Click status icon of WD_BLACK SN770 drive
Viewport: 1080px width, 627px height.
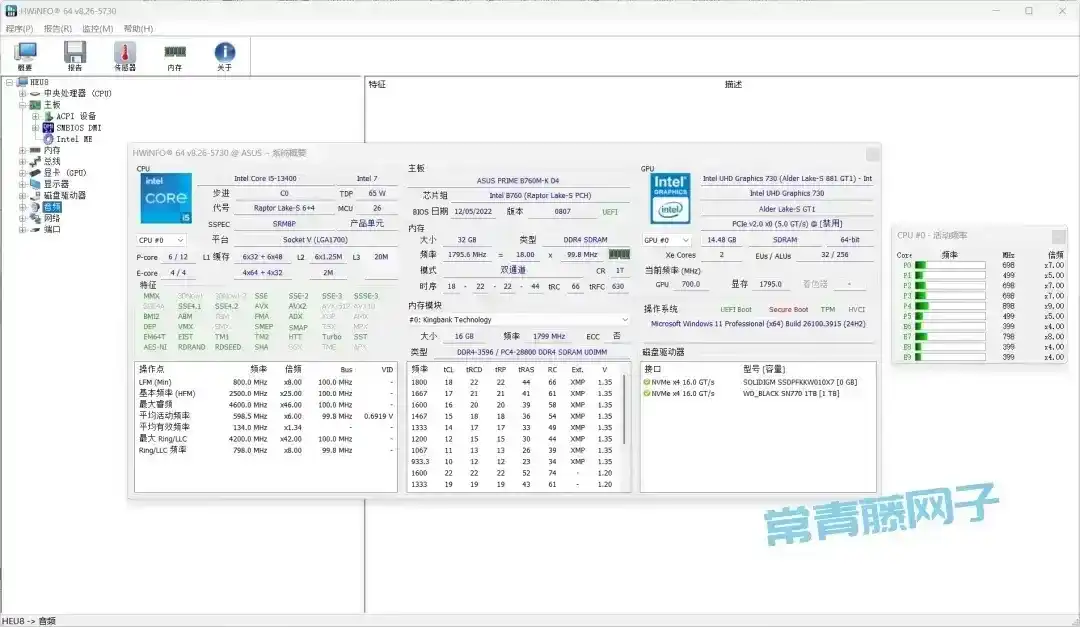[x=647, y=393]
